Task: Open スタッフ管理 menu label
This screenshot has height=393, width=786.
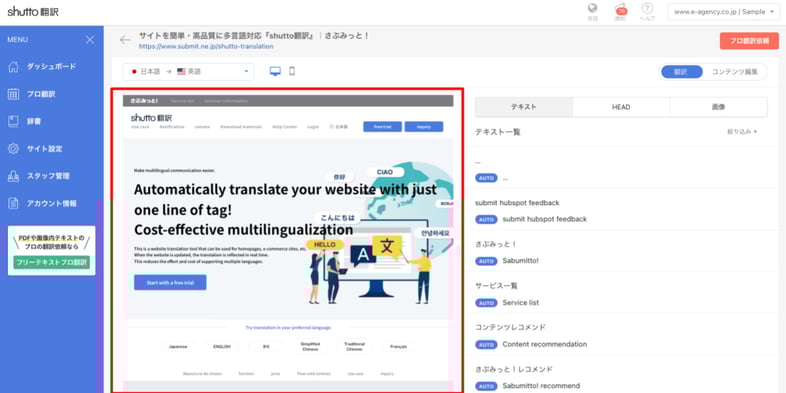Action: coord(48,176)
